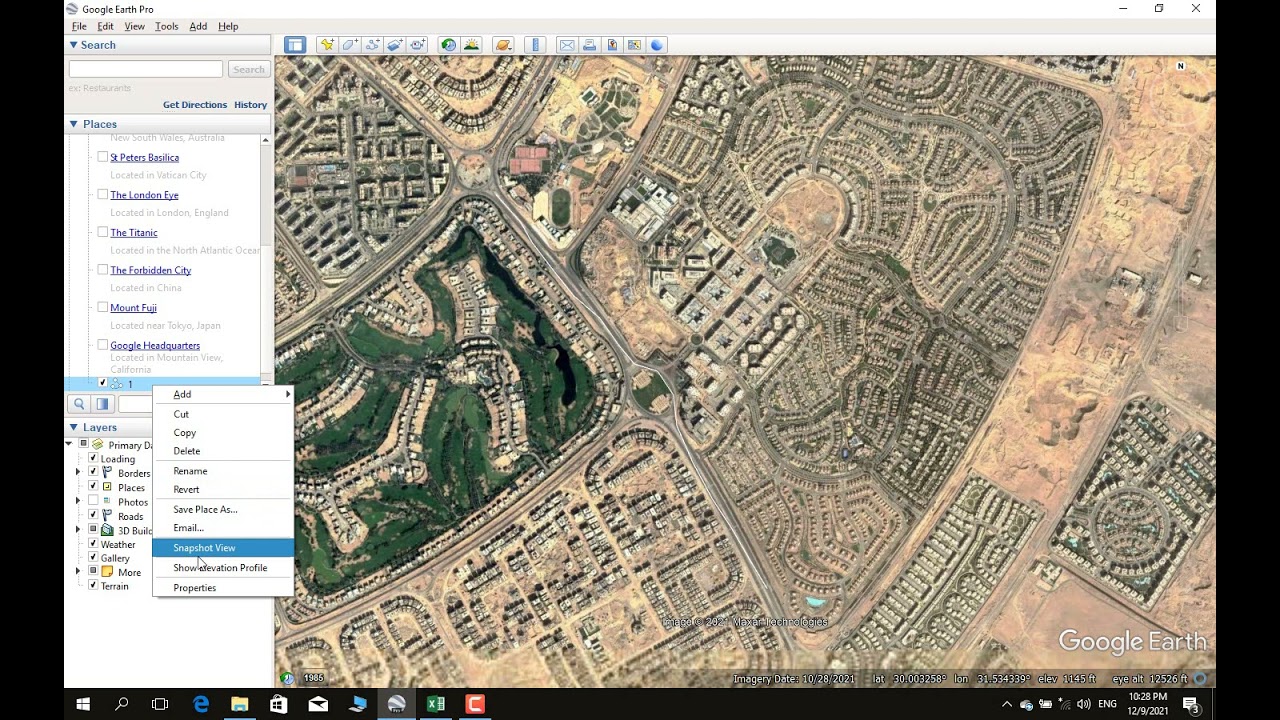The image size is (1280, 720).
Task: Check The Forbidden City checkbox
Action: (102, 270)
